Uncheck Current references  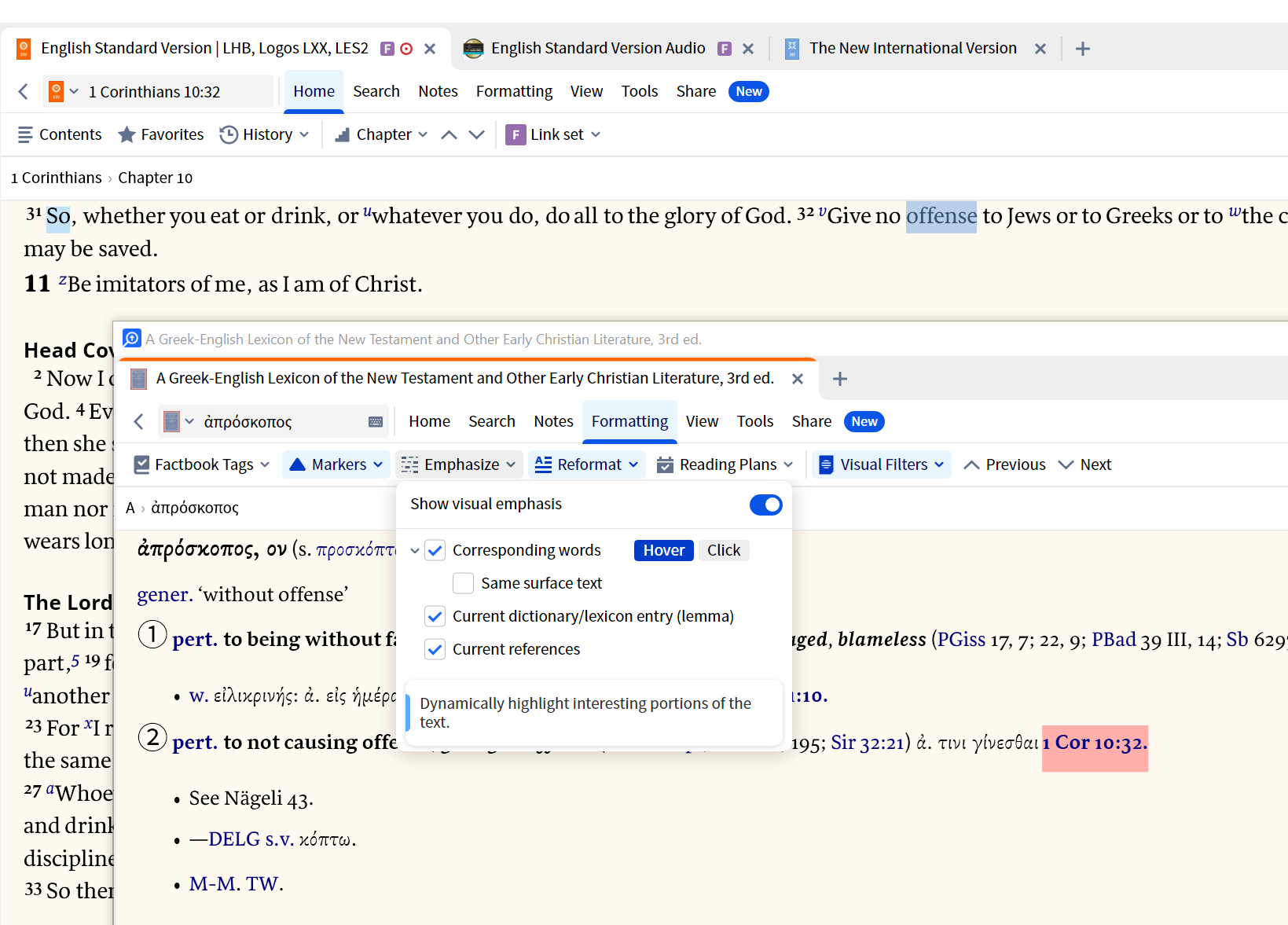coord(435,648)
